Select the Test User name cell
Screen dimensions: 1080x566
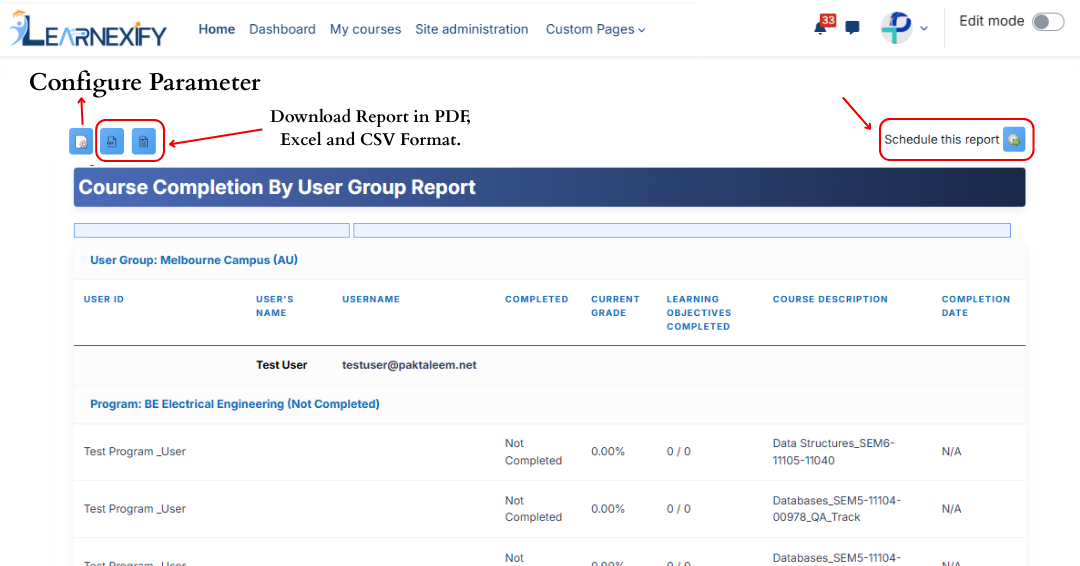pos(282,365)
